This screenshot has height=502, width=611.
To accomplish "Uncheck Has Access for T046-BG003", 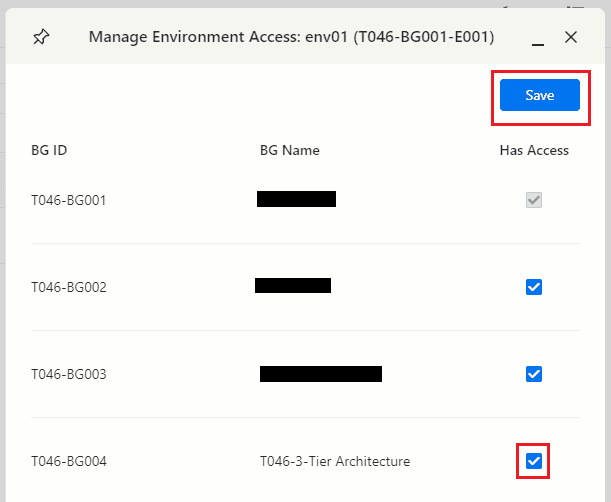I will pos(534,374).
